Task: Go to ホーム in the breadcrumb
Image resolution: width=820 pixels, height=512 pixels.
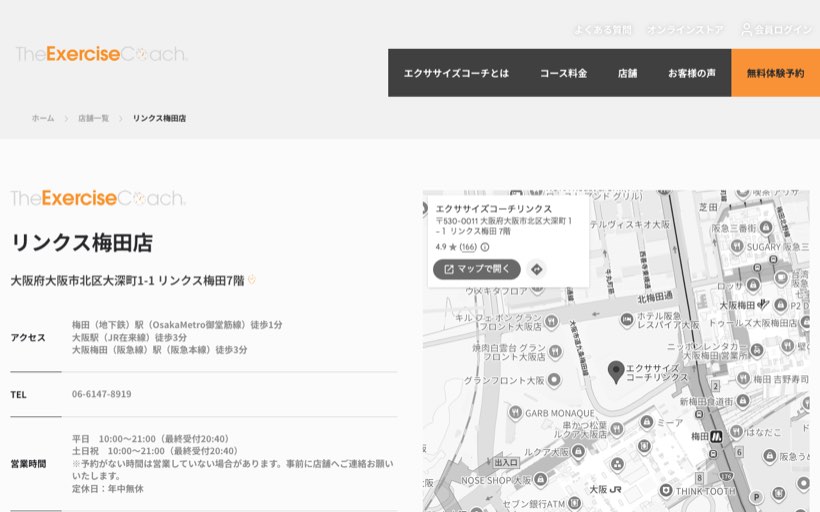Action: pos(43,118)
